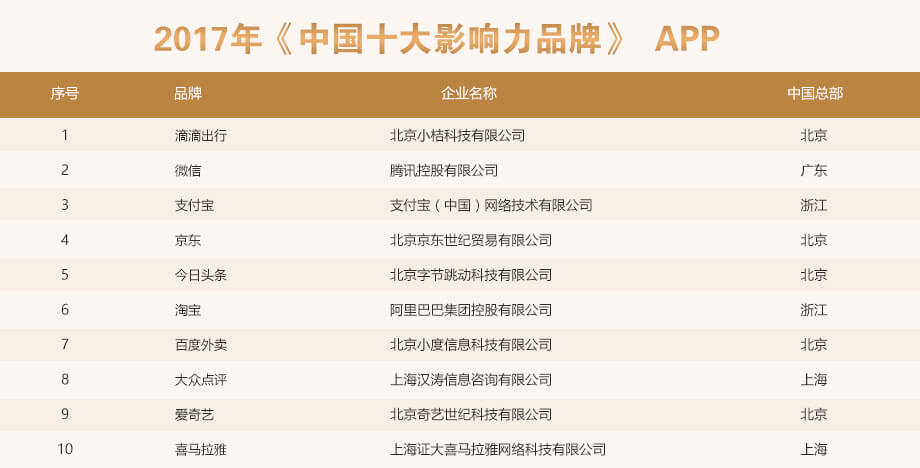Image resolution: width=920 pixels, height=468 pixels.
Task: Click headquarters 北京 in the 今日头条 row
Action: pos(814,275)
